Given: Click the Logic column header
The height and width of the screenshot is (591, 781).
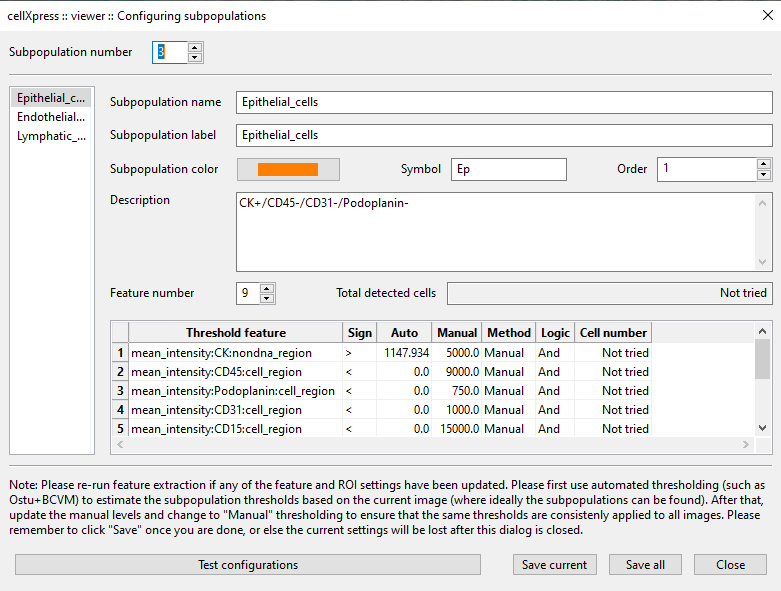Looking at the screenshot, I should tap(555, 333).
